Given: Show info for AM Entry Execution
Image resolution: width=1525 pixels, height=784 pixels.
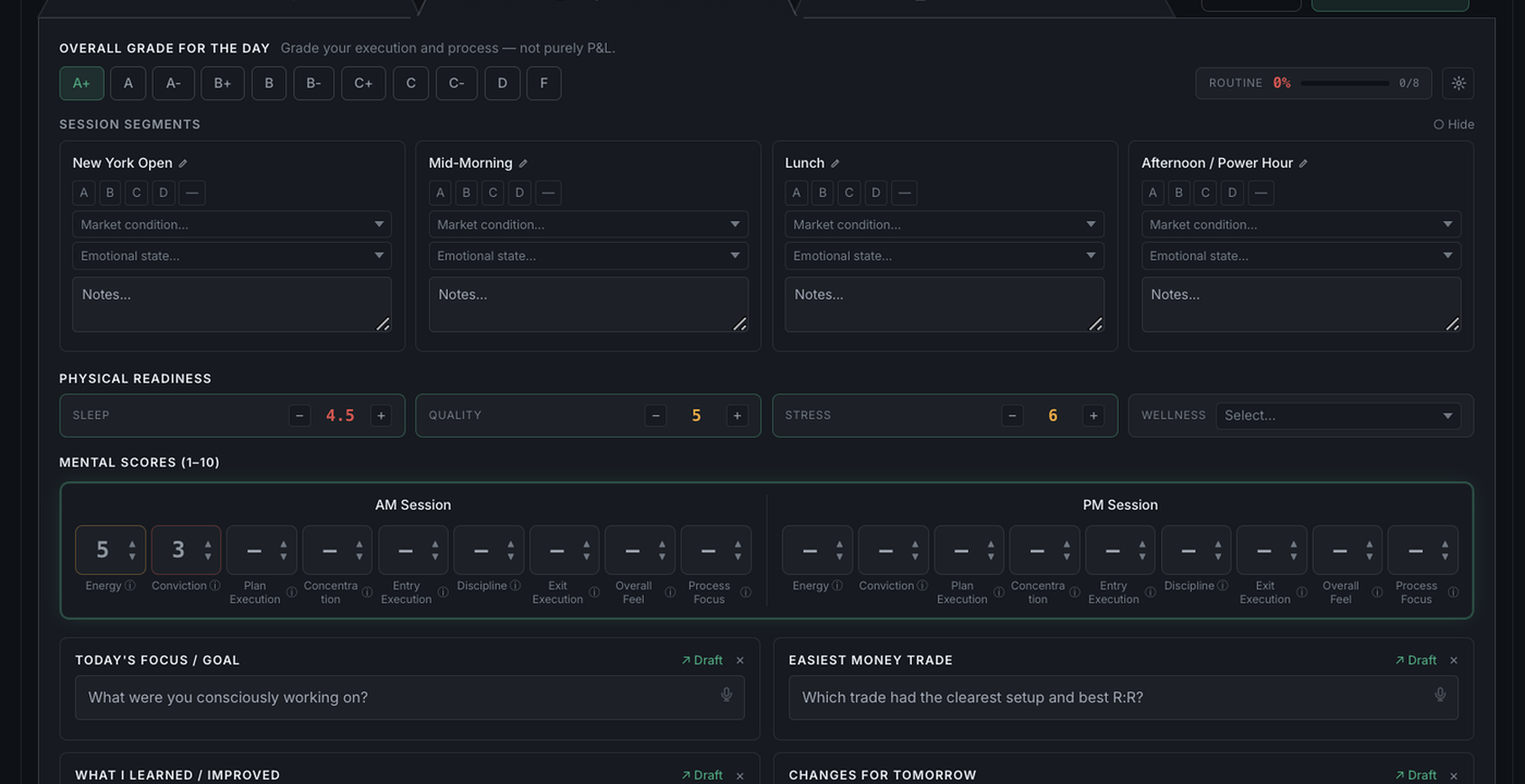Looking at the screenshot, I should pyautogui.click(x=443, y=592).
